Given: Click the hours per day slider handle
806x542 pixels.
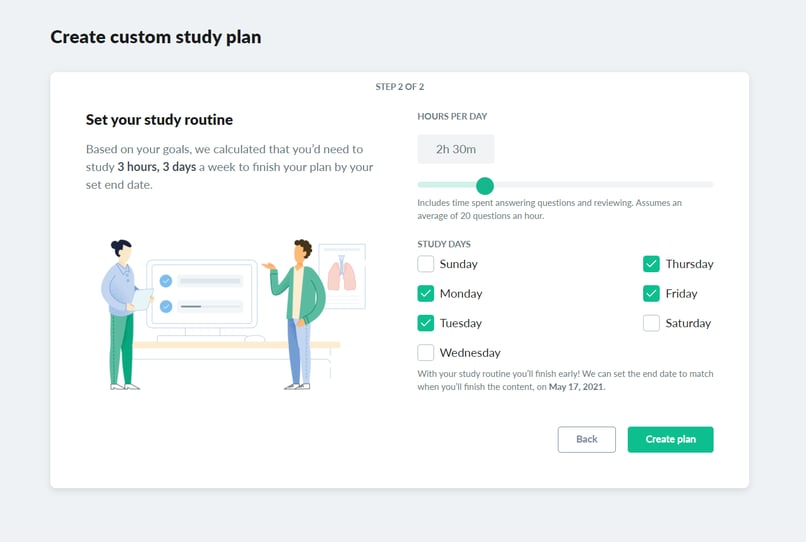Looking at the screenshot, I should tap(485, 185).
